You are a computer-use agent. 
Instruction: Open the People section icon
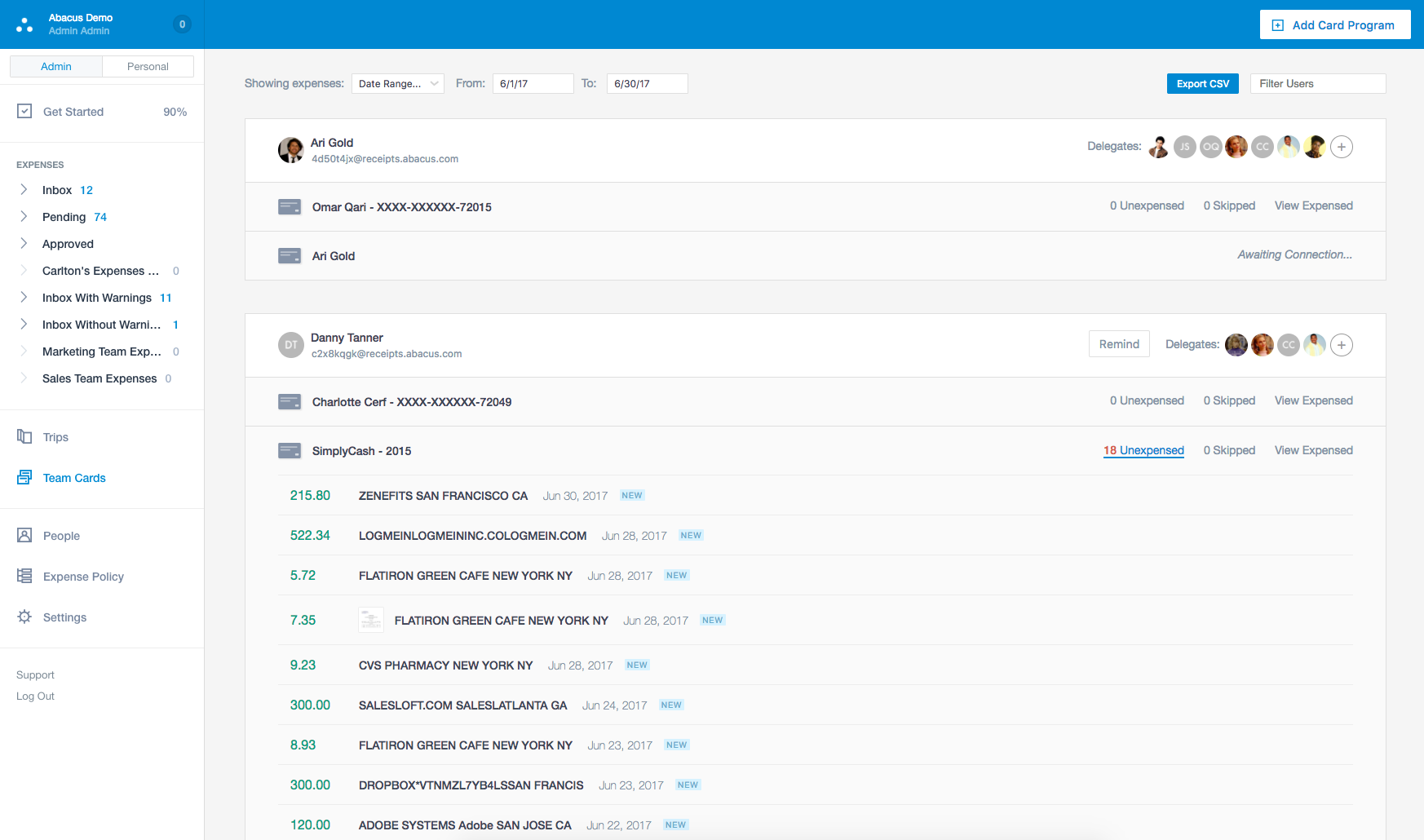pos(24,535)
